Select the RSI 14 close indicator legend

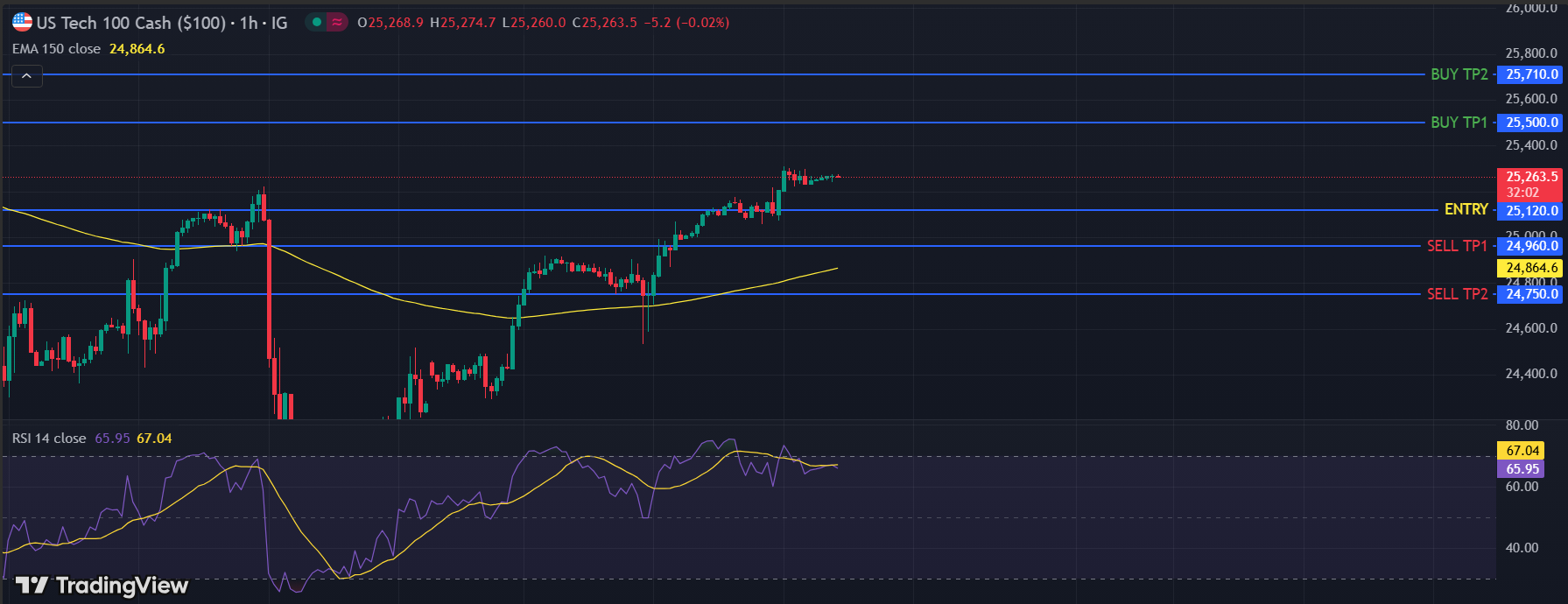pos(50,439)
